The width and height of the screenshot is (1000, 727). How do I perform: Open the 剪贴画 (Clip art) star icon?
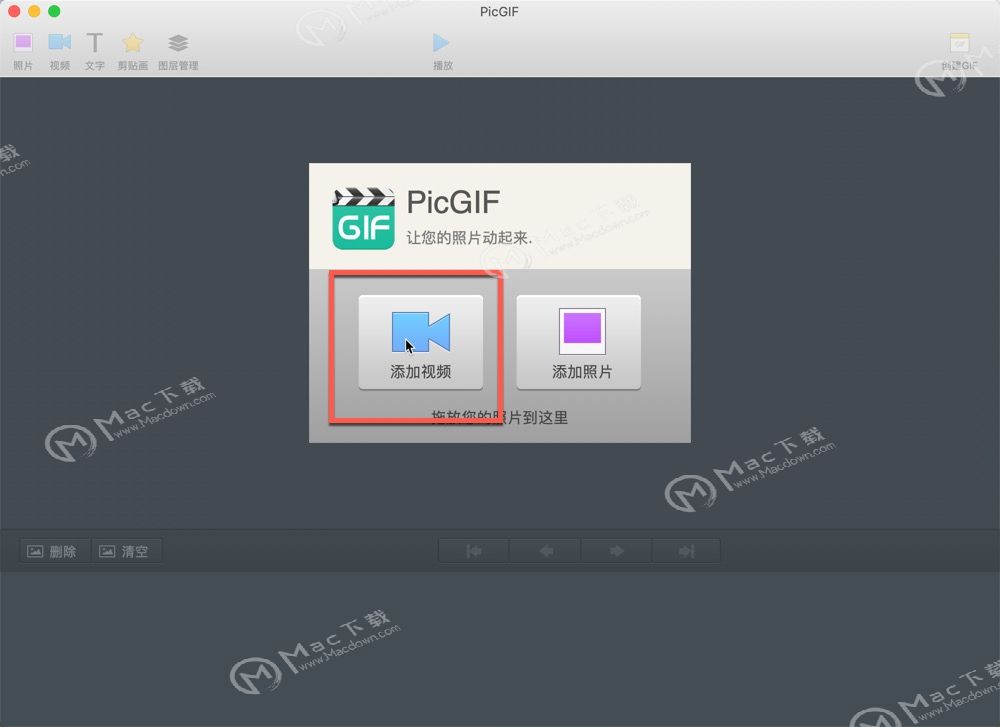pyautogui.click(x=132, y=50)
